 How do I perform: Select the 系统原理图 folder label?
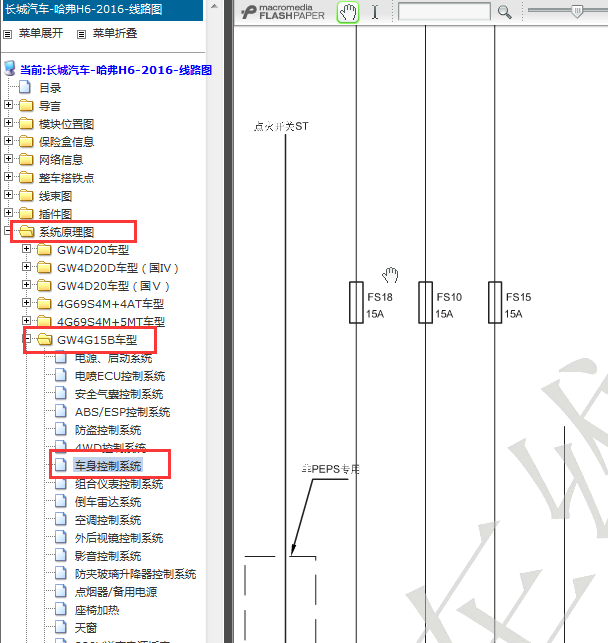[66, 232]
